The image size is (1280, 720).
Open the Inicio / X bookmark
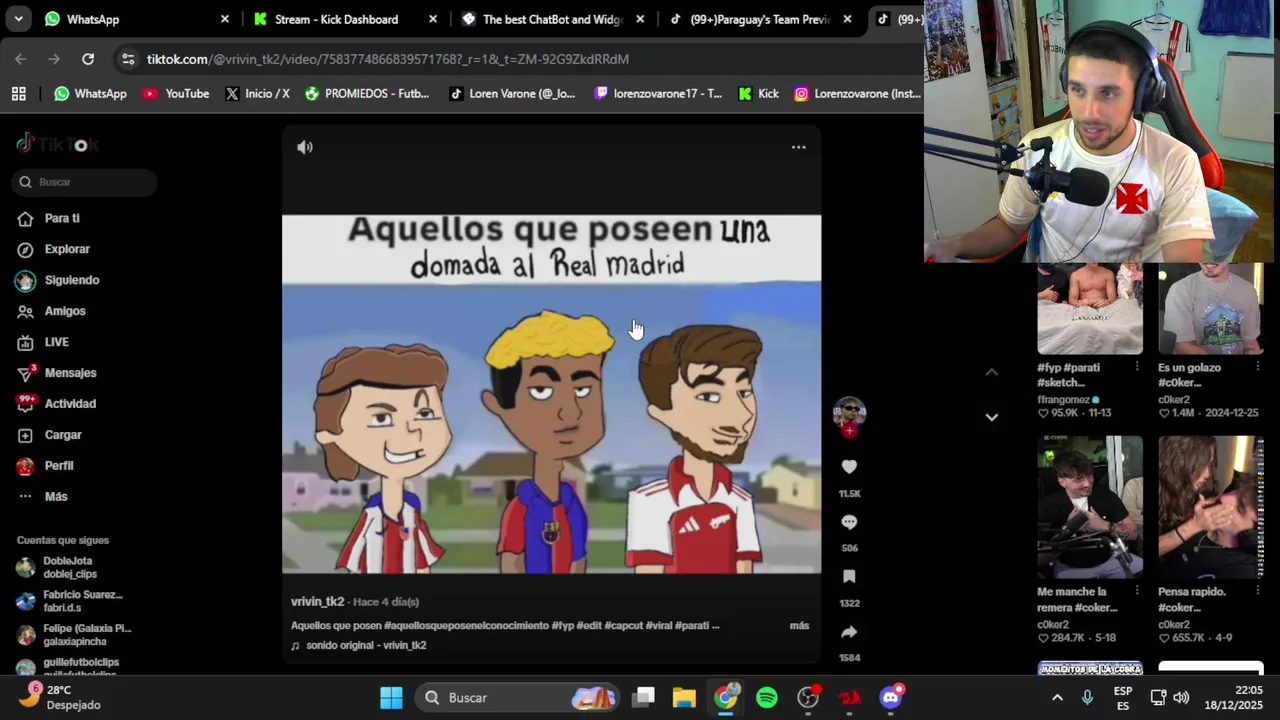click(x=258, y=94)
